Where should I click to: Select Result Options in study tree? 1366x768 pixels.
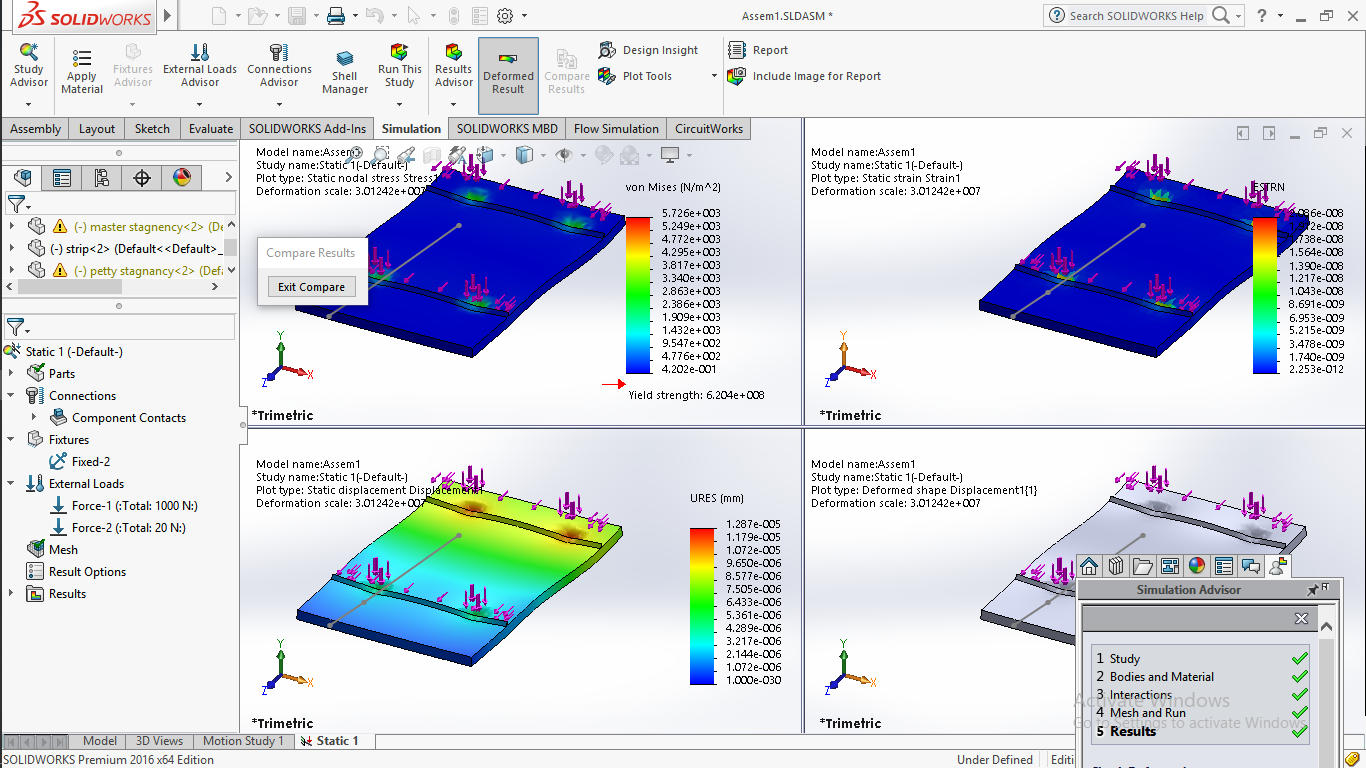(76, 571)
